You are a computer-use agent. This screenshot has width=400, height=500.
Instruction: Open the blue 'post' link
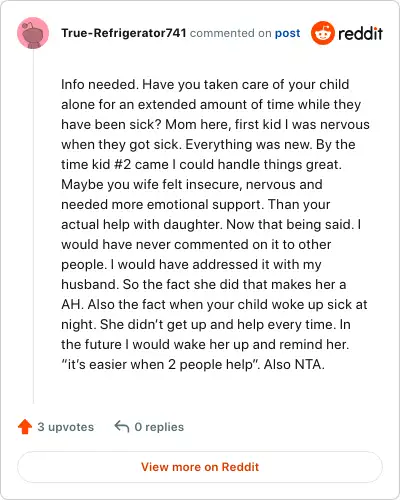point(287,33)
